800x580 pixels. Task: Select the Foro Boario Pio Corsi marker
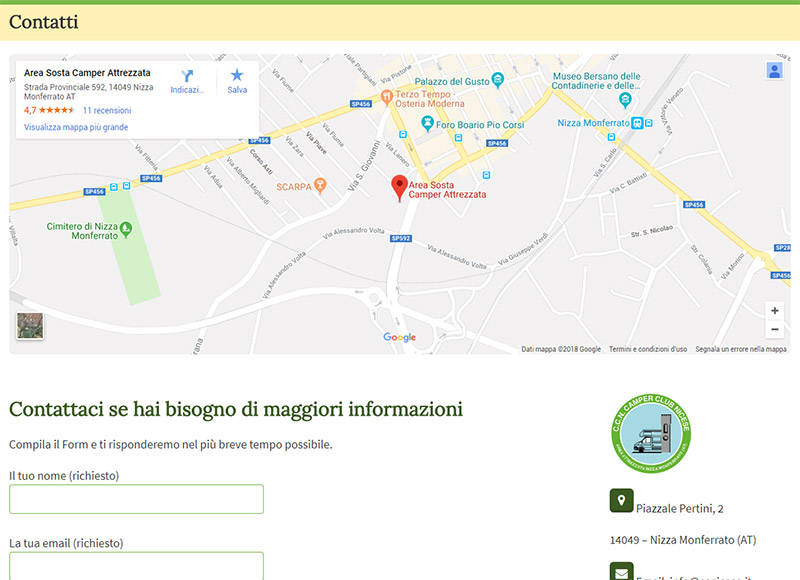pos(428,123)
